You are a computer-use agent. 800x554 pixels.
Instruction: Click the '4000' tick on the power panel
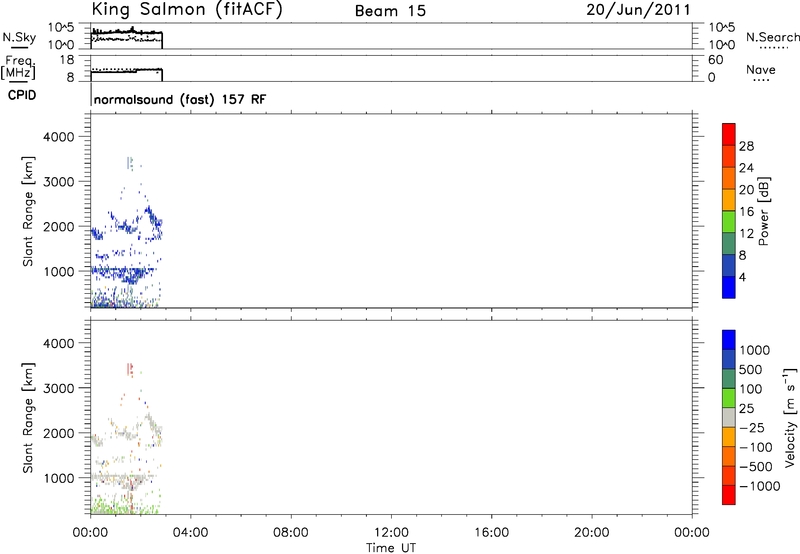point(59,137)
